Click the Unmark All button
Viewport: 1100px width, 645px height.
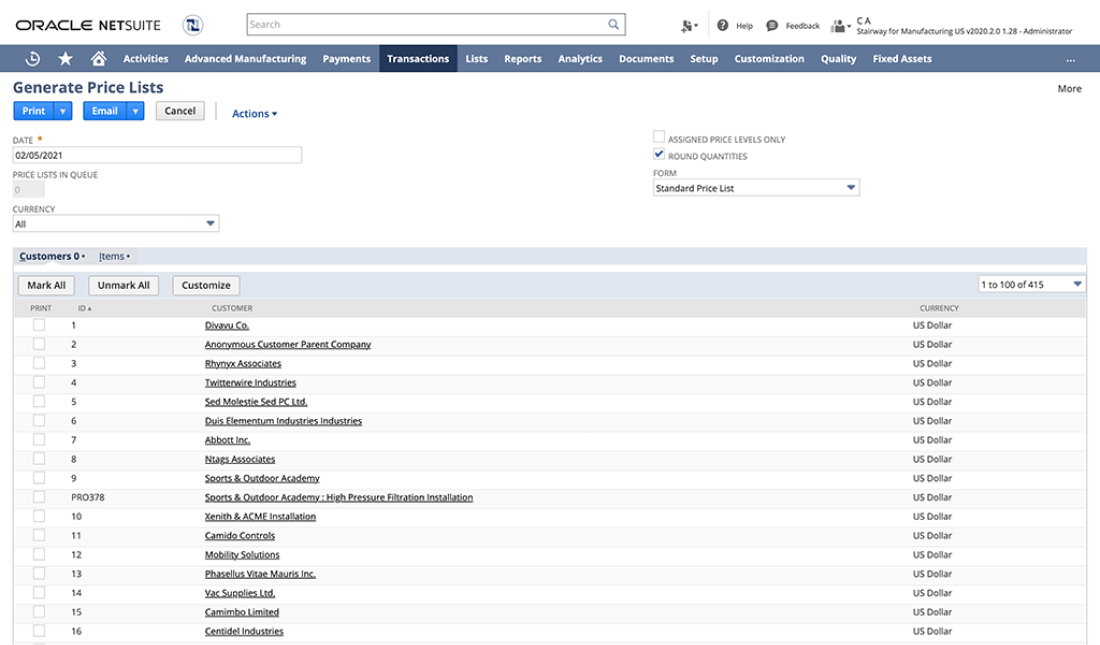tap(123, 285)
